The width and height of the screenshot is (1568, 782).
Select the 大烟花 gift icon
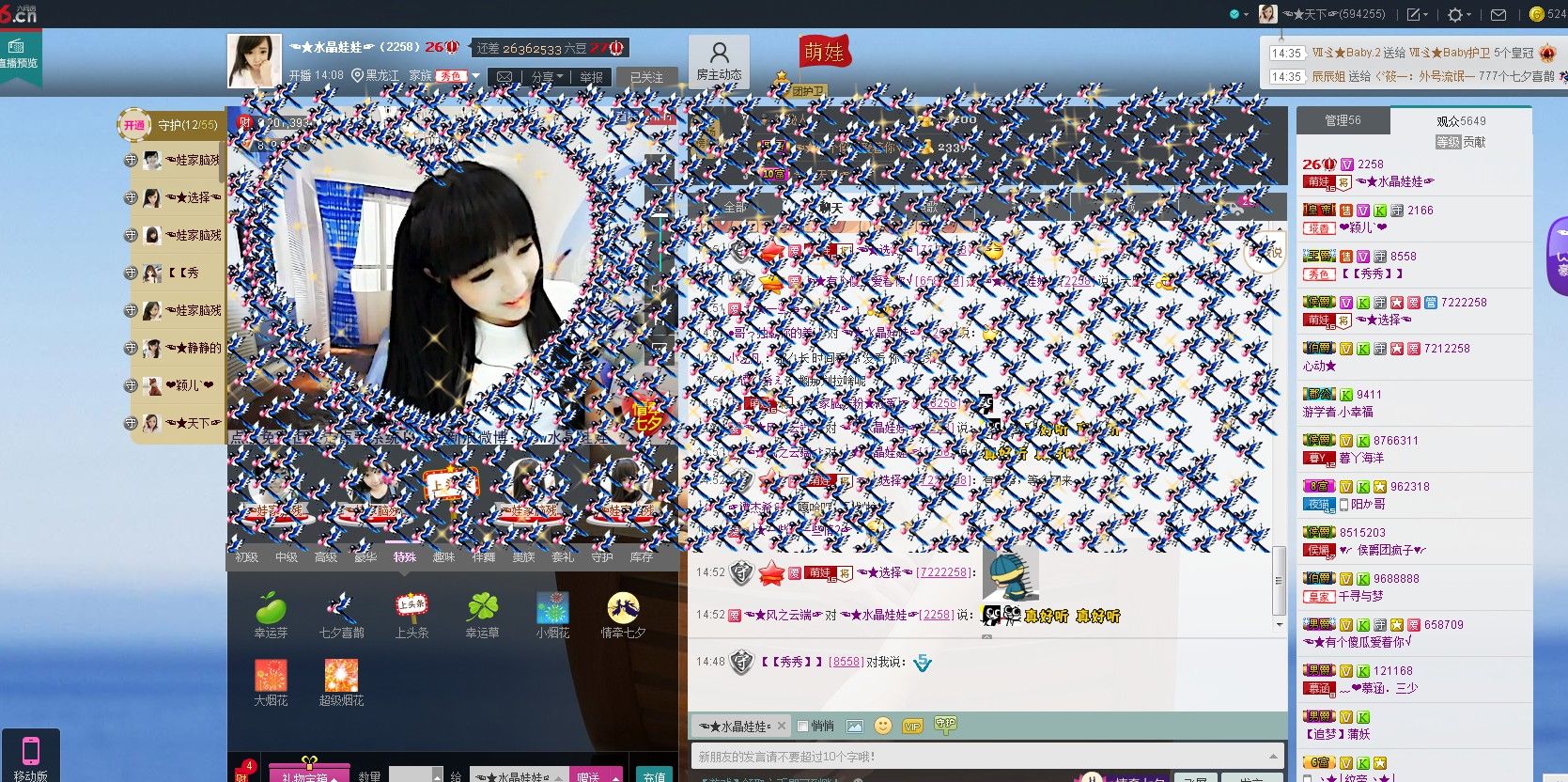point(271,675)
